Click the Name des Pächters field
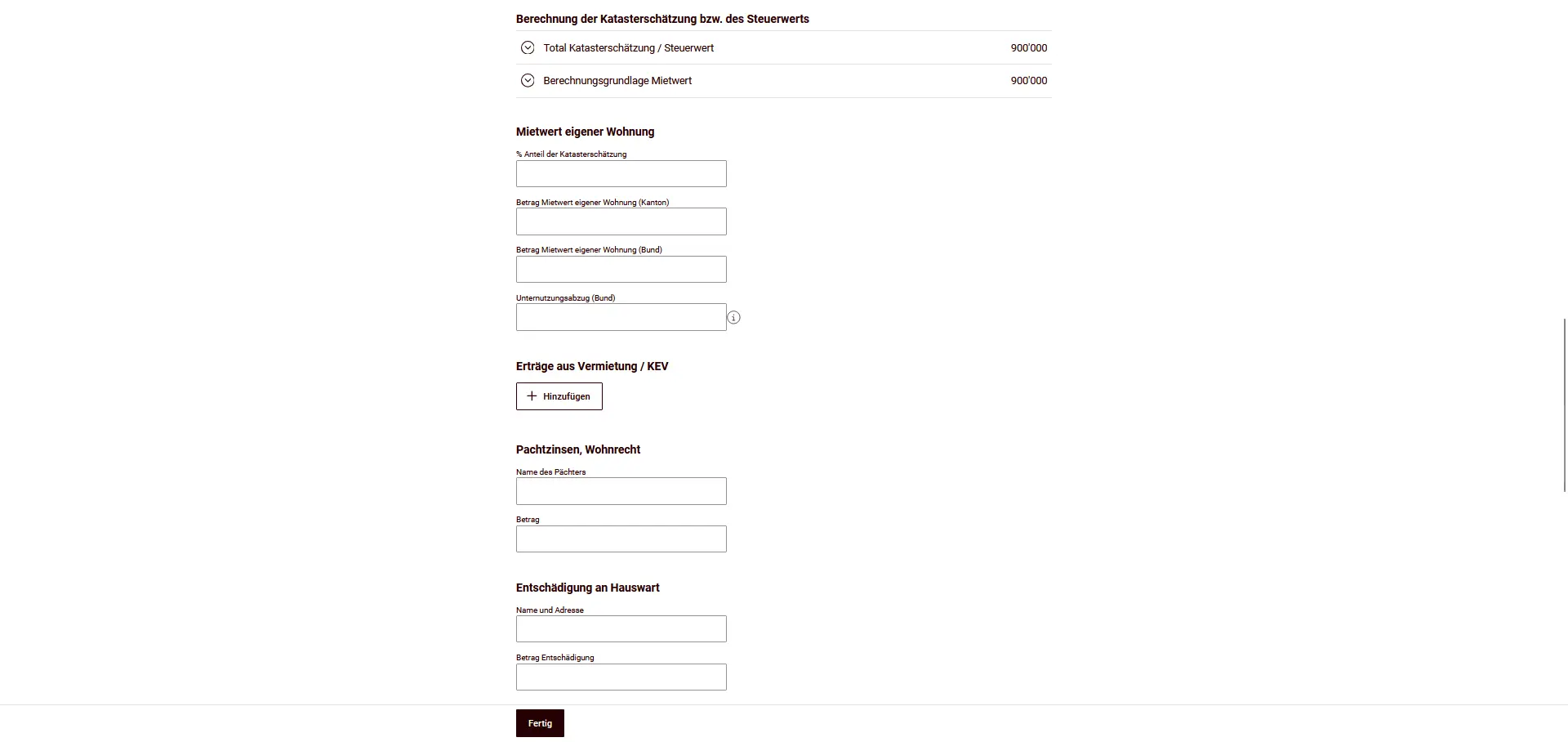The image size is (1568, 742). [x=621, y=491]
